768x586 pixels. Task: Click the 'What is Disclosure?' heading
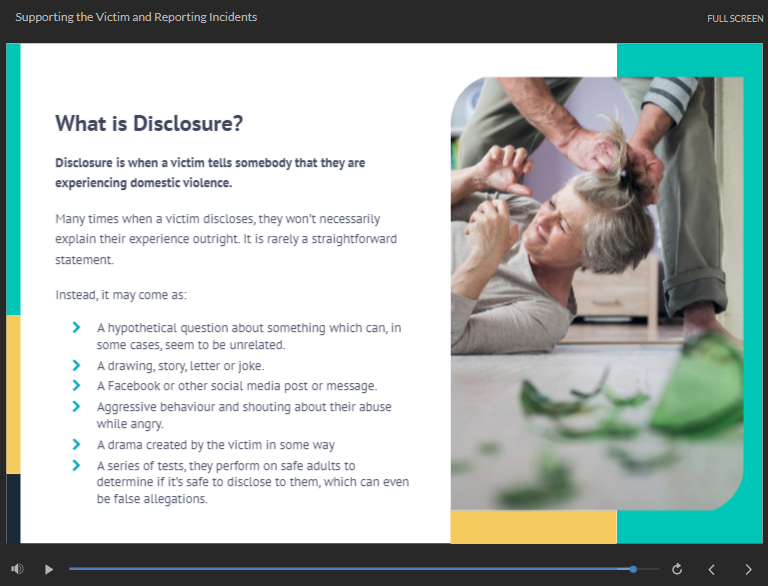[149, 124]
